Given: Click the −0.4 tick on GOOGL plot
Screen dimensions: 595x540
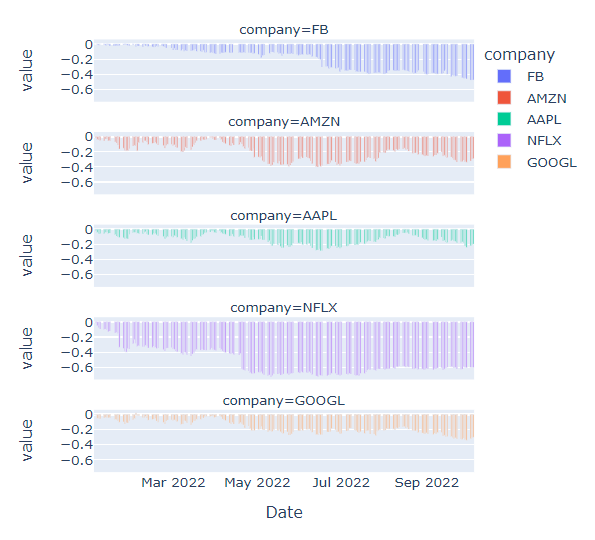Looking at the screenshot, I should tap(77, 444).
